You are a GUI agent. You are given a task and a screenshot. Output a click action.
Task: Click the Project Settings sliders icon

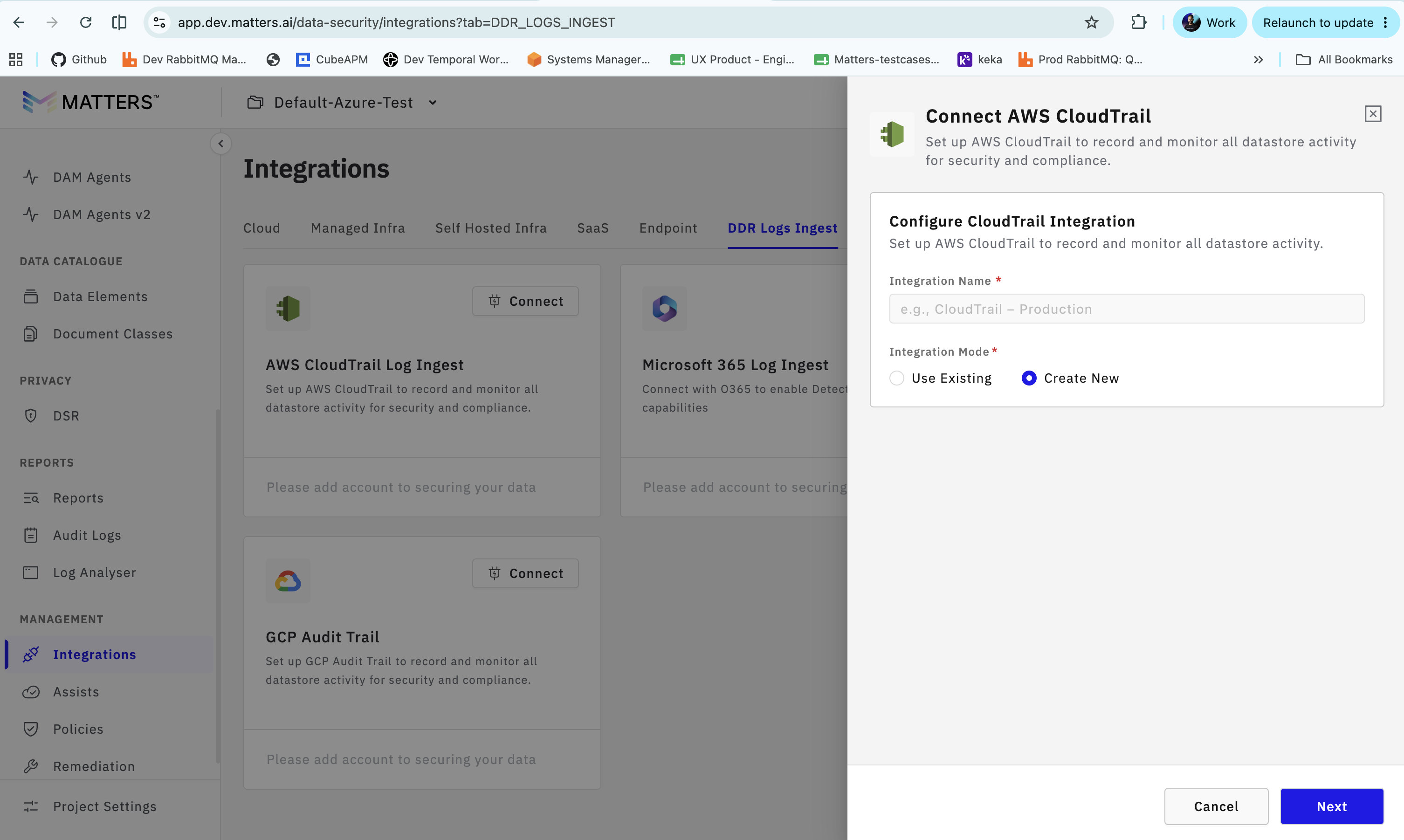31,807
